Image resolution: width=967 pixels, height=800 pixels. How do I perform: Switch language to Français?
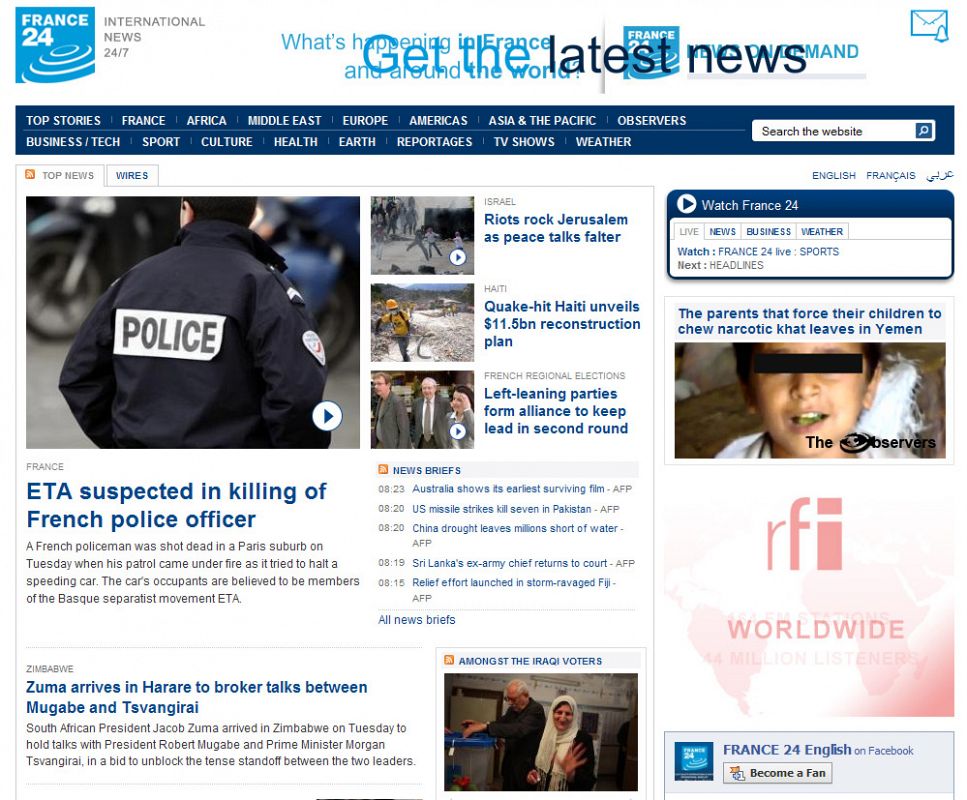click(x=890, y=176)
